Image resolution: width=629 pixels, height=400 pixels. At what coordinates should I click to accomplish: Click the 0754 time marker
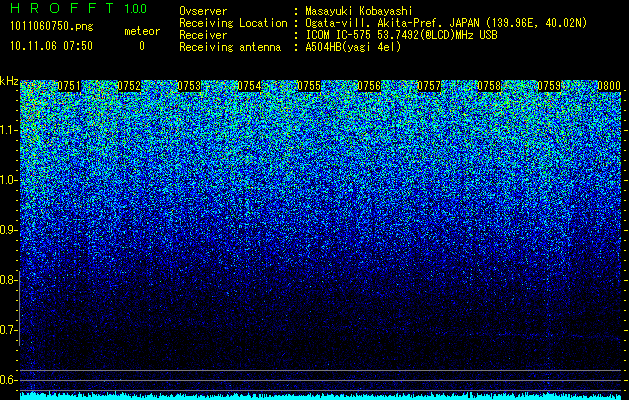click(249, 86)
